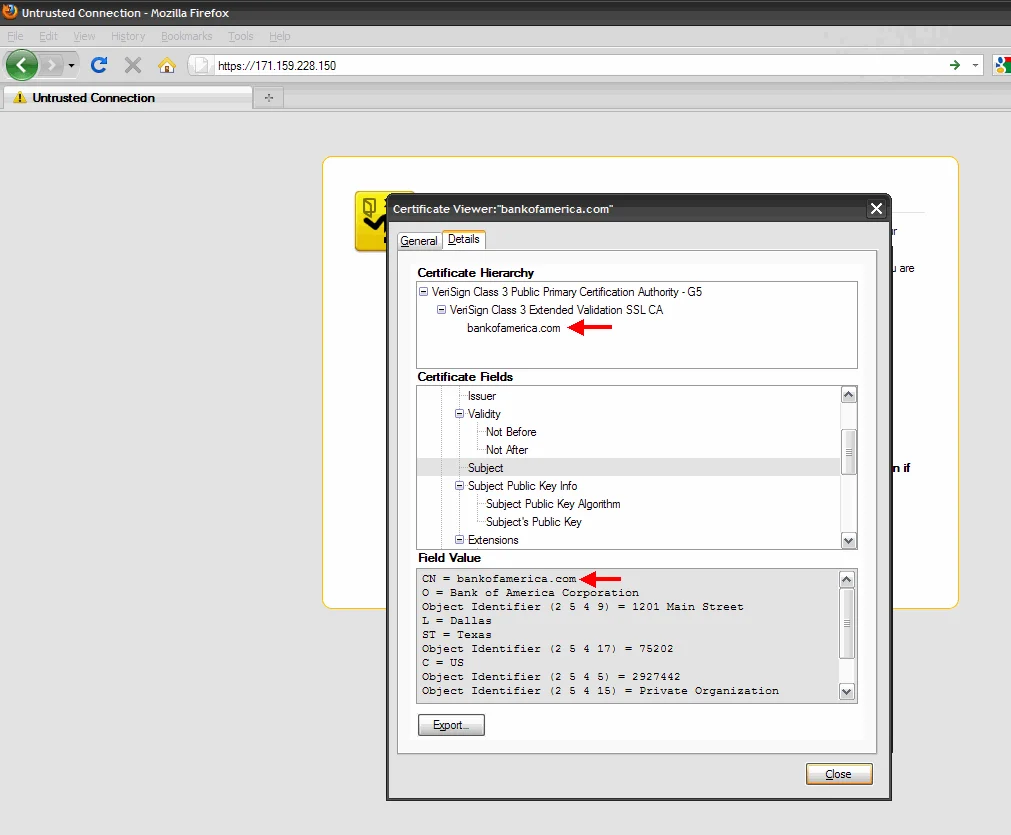
Task: Open the View menu
Action: [x=84, y=36]
